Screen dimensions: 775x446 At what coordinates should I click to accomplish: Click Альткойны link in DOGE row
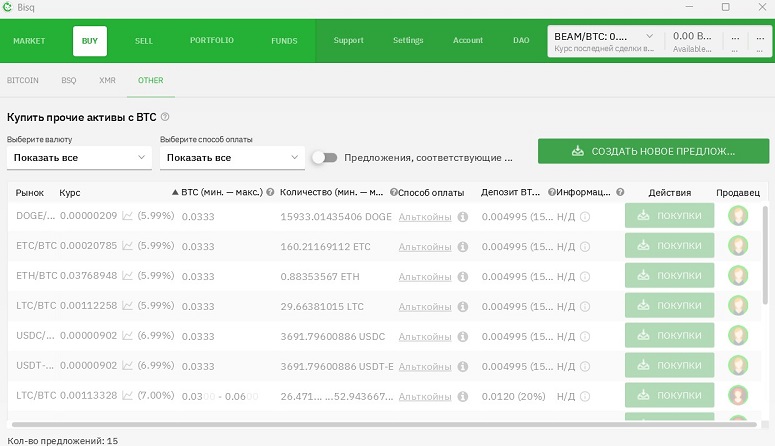pos(425,217)
